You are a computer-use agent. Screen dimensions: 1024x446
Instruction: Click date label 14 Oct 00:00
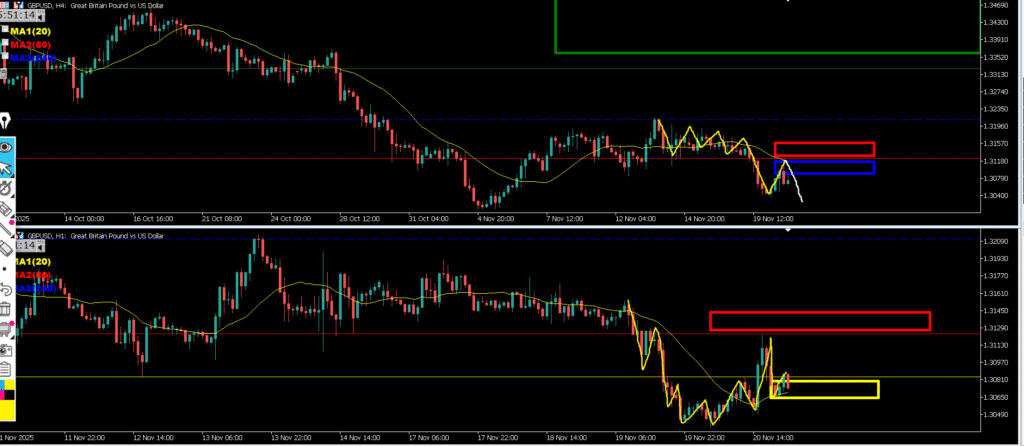(x=86, y=219)
